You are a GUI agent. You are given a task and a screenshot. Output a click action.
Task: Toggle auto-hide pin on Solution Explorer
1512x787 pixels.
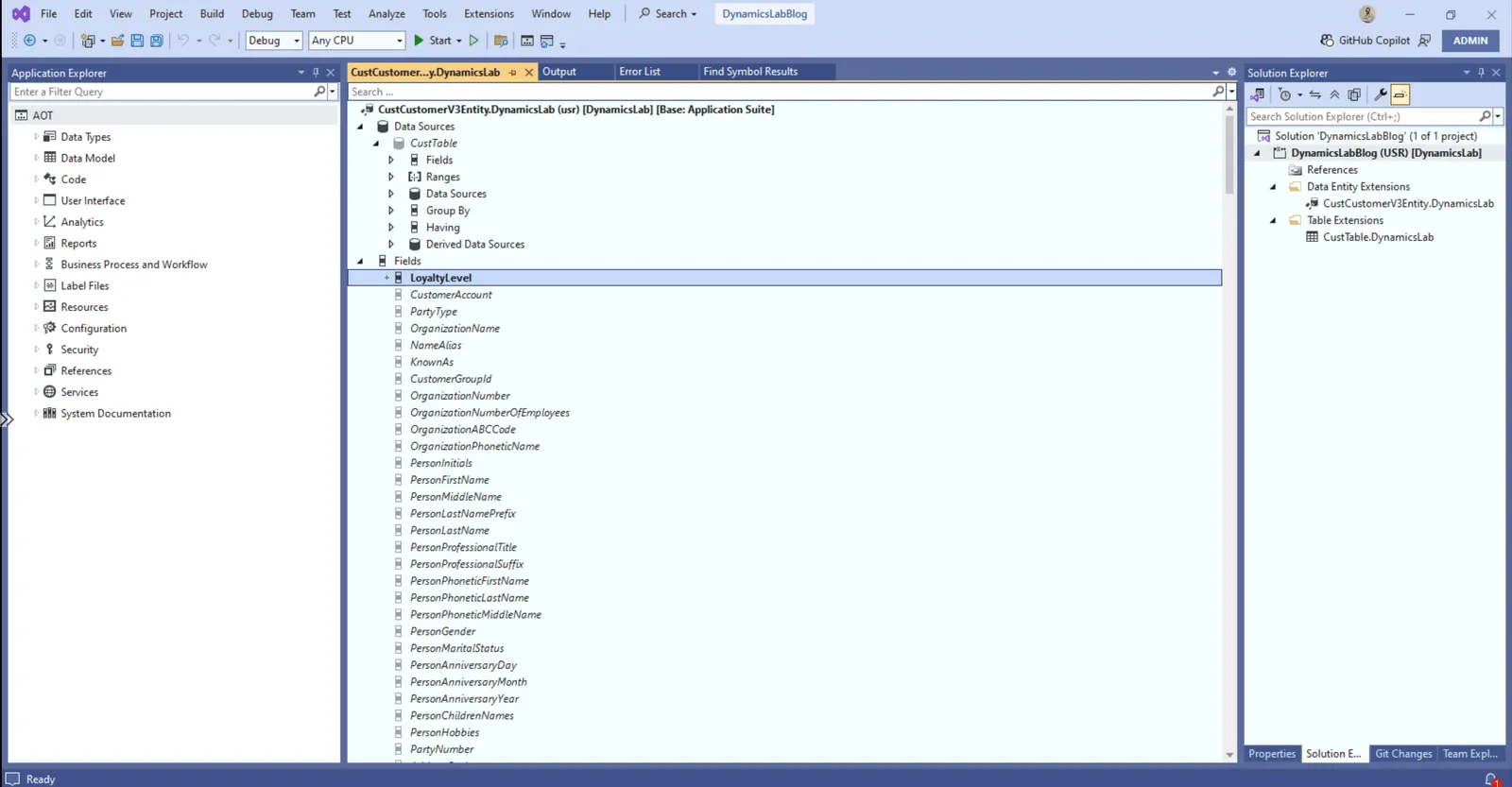(x=1481, y=73)
